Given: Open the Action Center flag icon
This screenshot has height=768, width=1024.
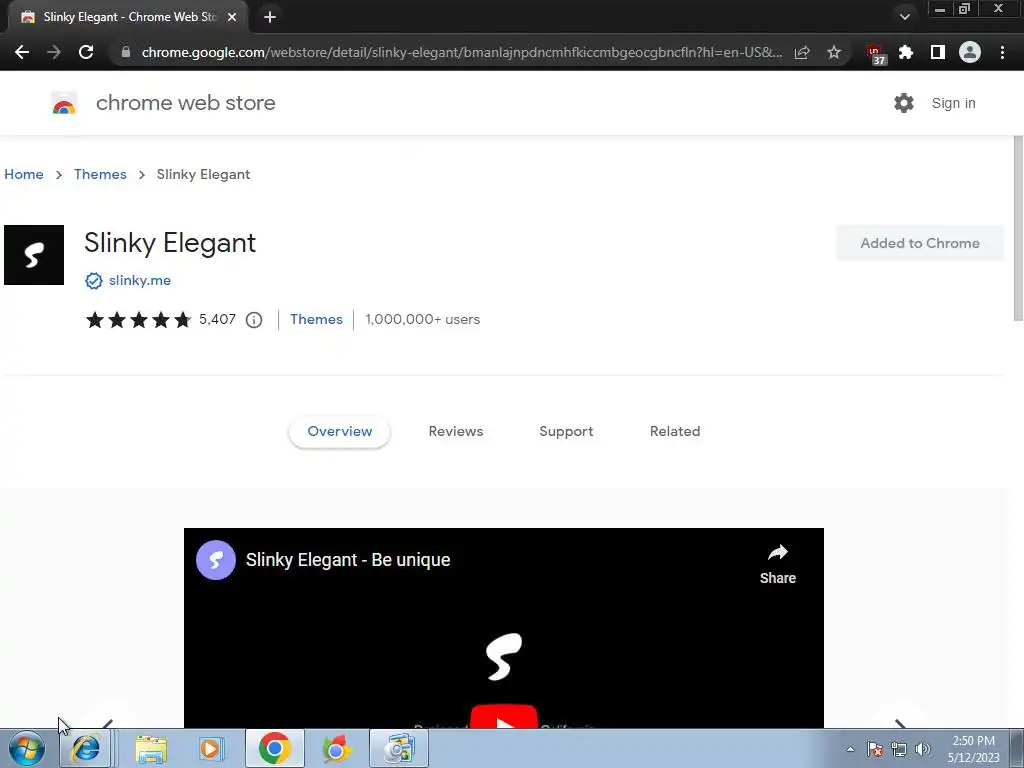Looking at the screenshot, I should pos(875,749).
